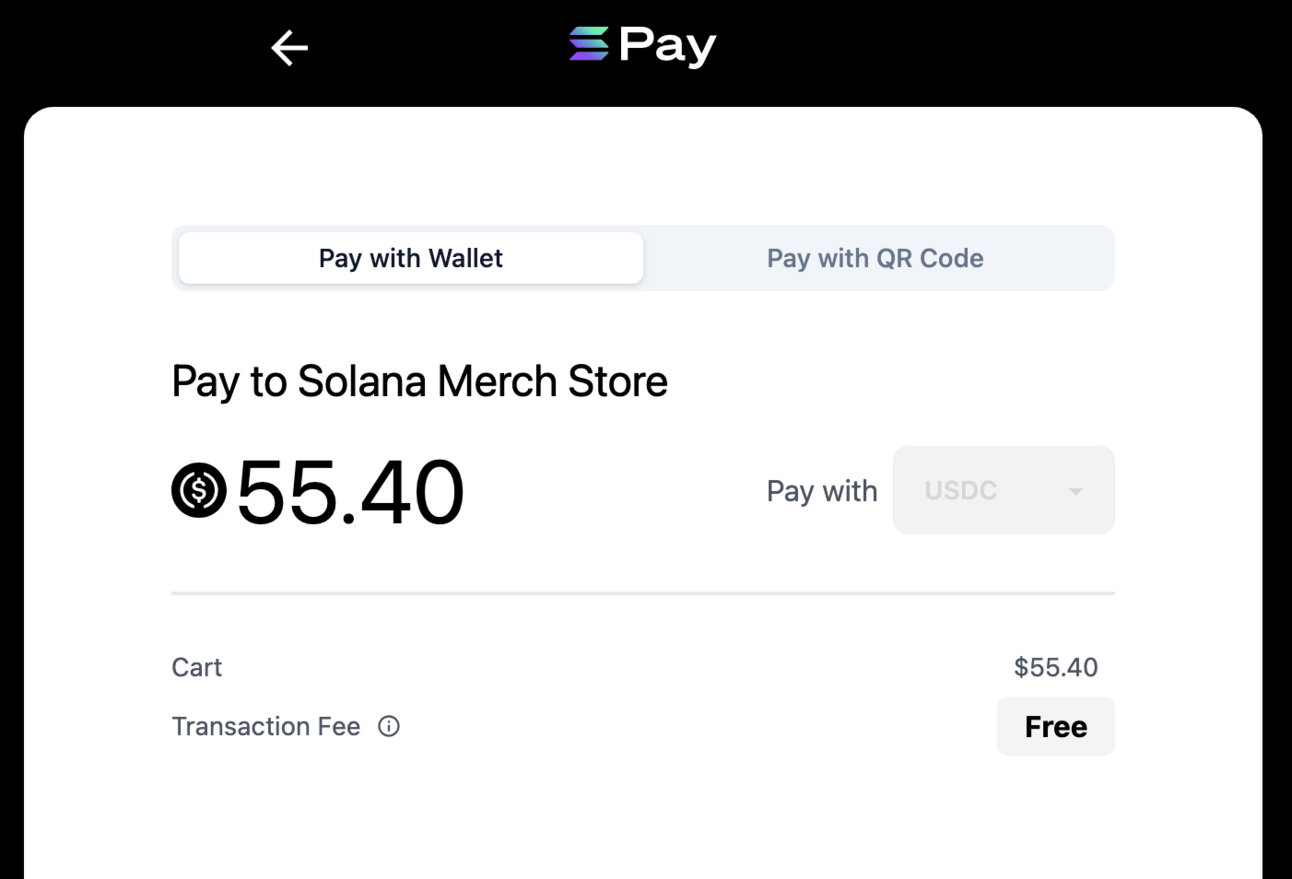Click the Transaction Fee label text

(266, 727)
